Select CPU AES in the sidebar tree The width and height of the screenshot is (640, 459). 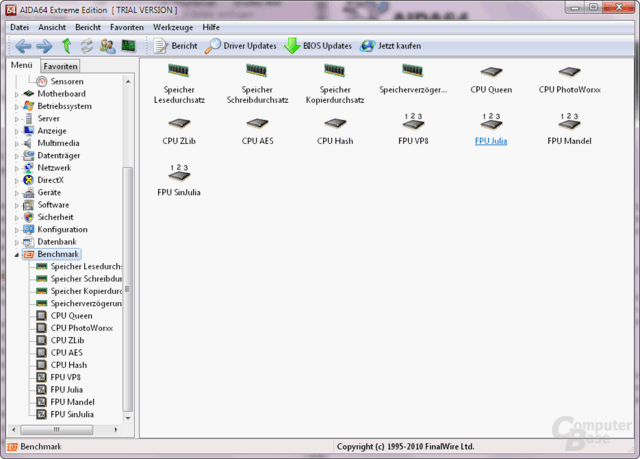click(x=67, y=353)
